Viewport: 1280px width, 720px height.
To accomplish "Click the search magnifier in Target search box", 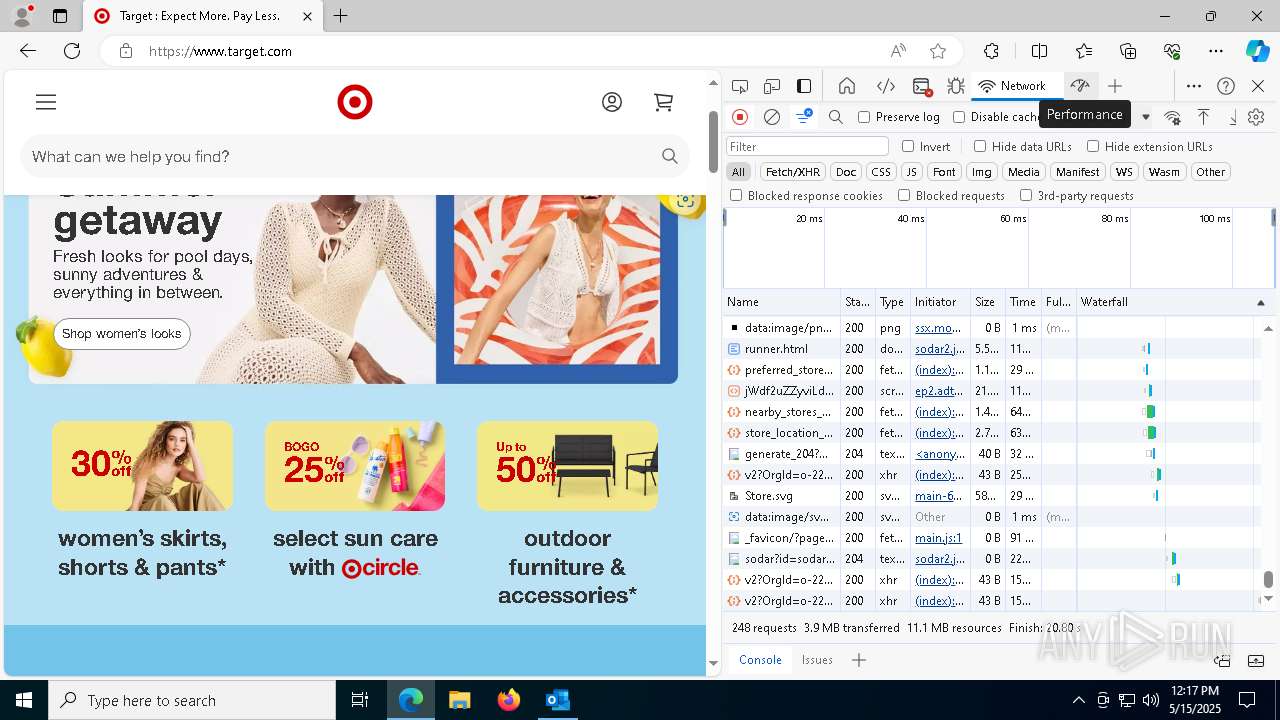I will click(670, 156).
